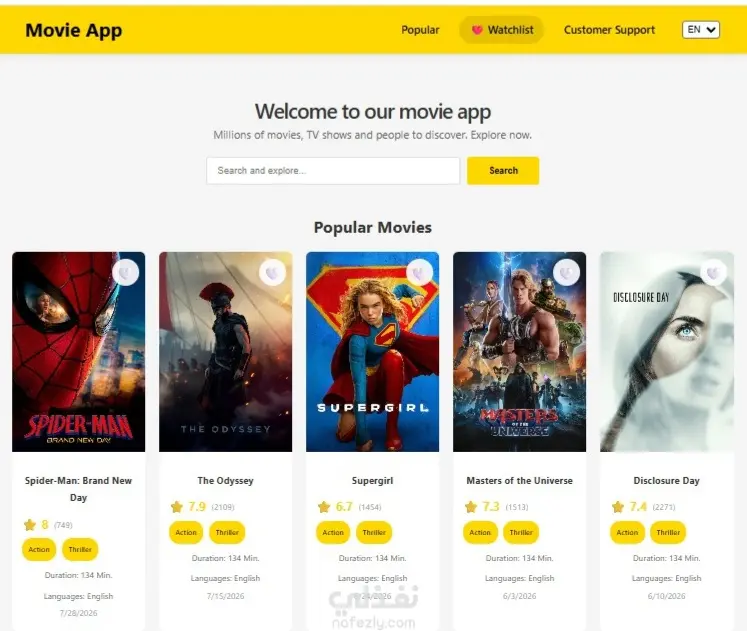The width and height of the screenshot is (747, 631).
Task: Click the 6/3/2026 release date
Action: (519, 596)
